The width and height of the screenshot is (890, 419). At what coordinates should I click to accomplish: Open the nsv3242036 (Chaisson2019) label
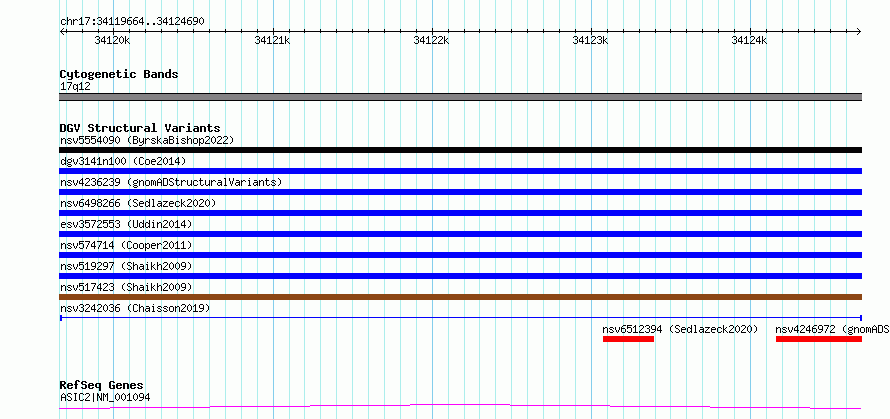coord(135,308)
